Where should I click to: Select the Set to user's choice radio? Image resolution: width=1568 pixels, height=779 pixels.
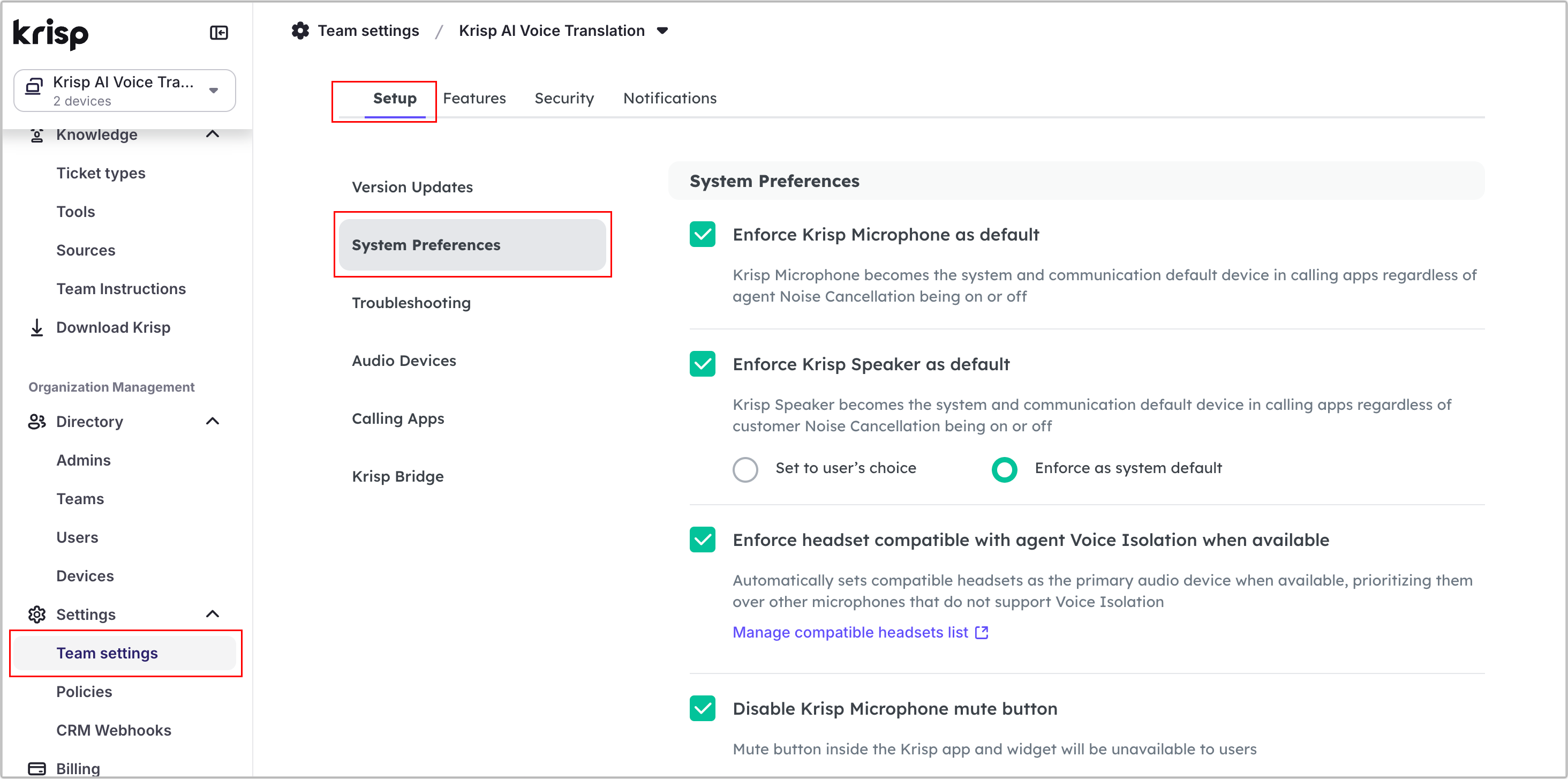point(745,469)
